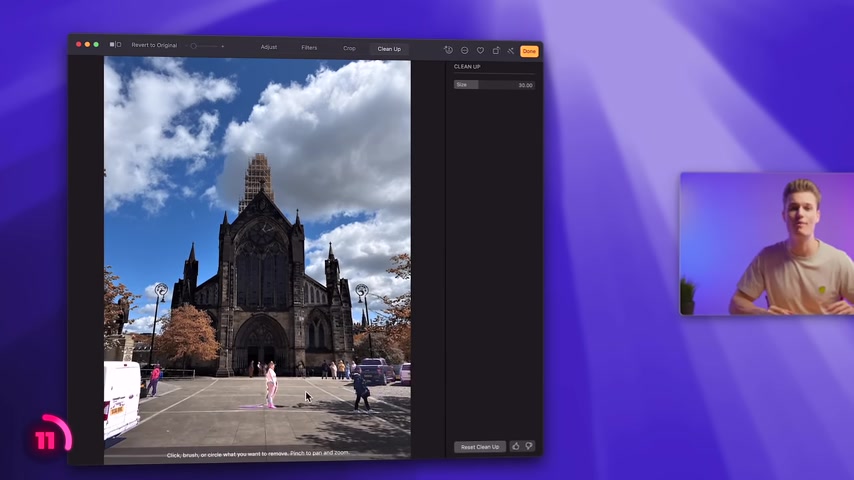Click the auto-enhance magic wand icon

pyautogui.click(x=511, y=51)
